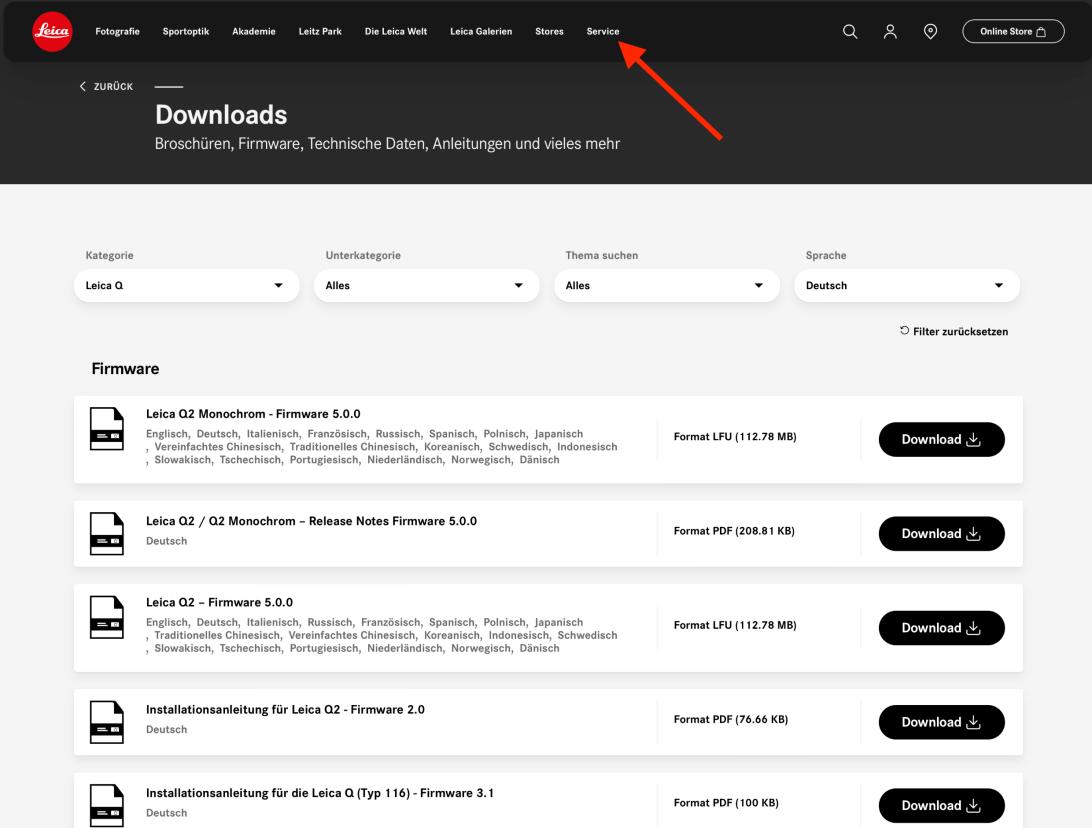
Task: Click Filter zurücksetzen link
Action: (x=954, y=331)
